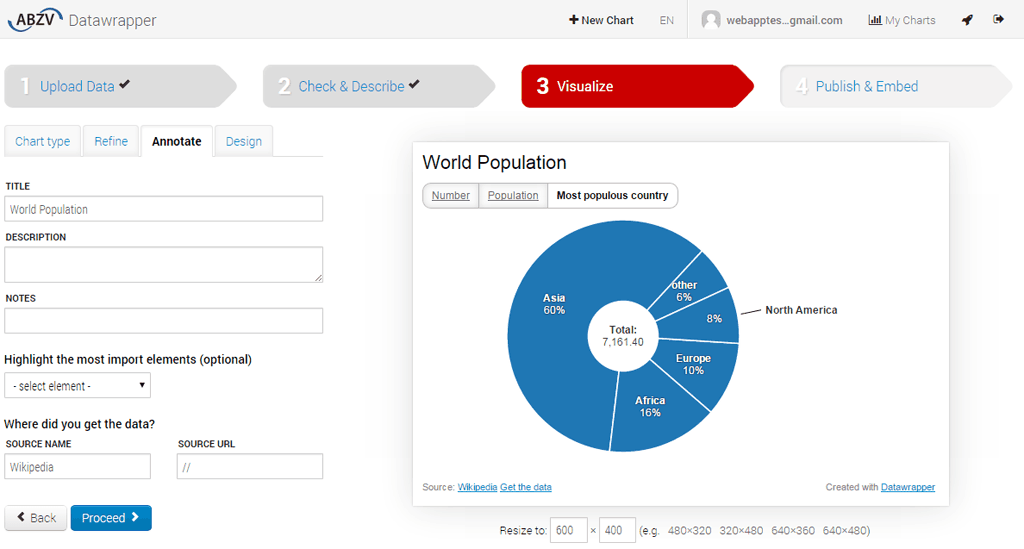The width and height of the screenshot is (1024, 549).
Task: Select Most populous country chart tab
Action: 612,195
